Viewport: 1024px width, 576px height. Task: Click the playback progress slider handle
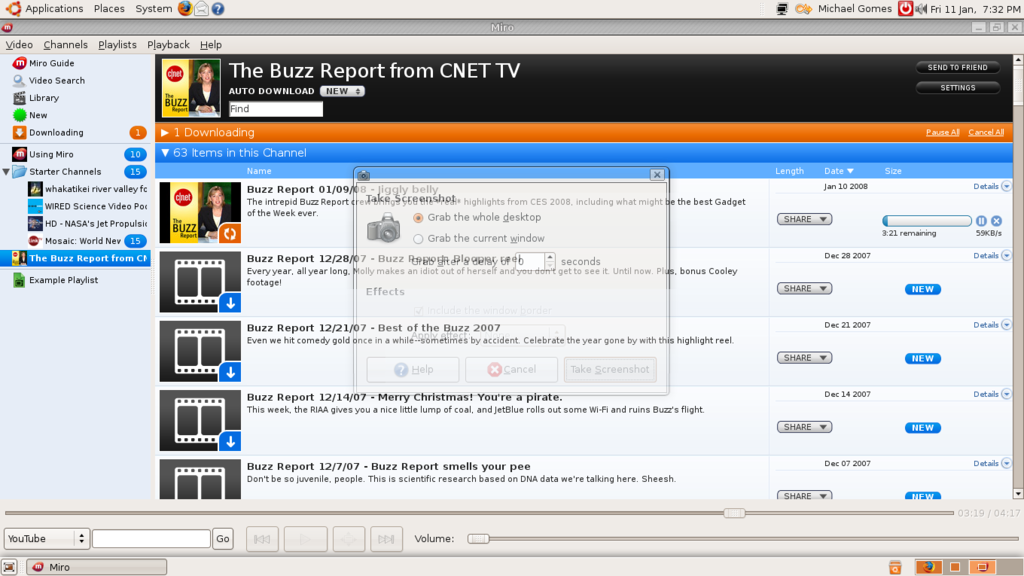pos(734,513)
